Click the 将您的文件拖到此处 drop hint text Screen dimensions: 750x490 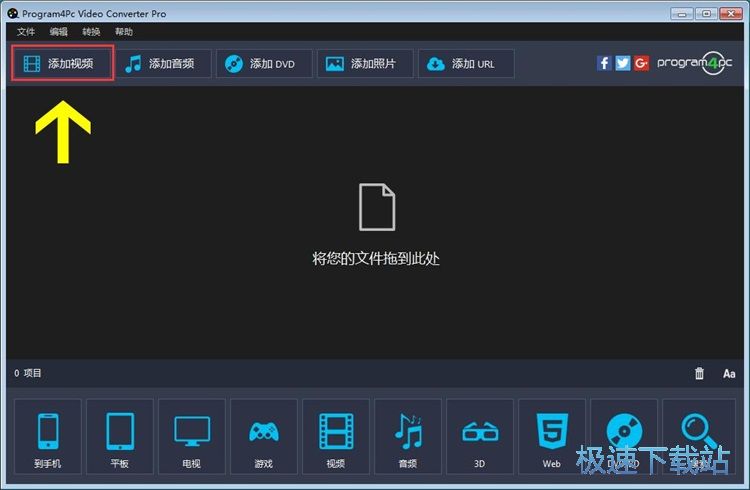[x=376, y=259]
